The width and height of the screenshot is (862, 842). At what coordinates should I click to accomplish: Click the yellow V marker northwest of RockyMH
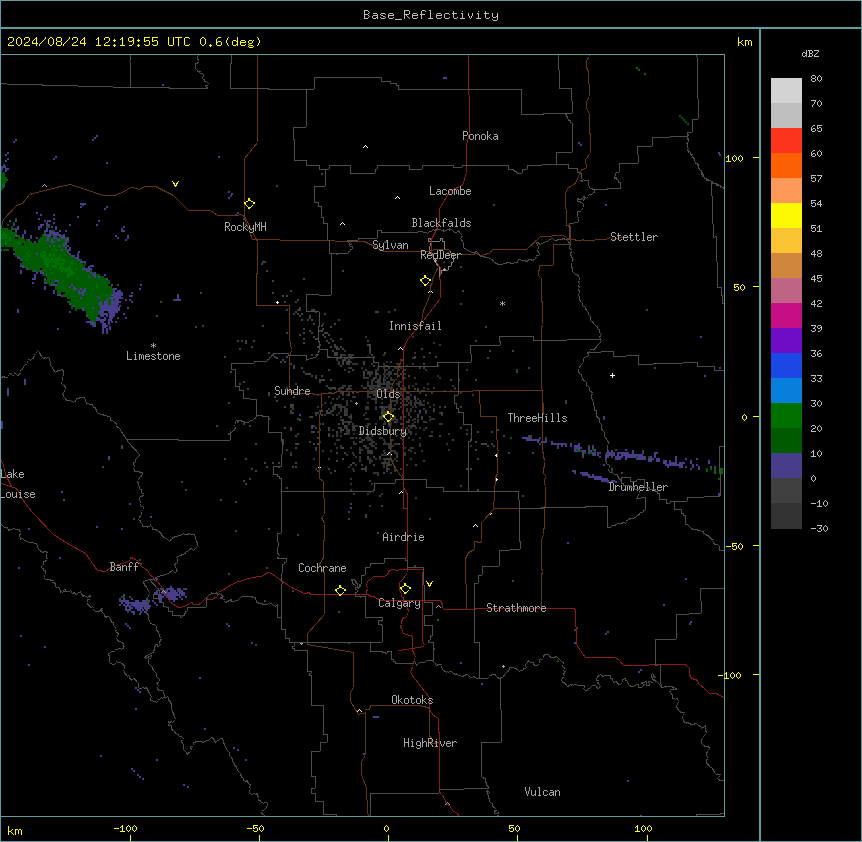tap(175, 184)
